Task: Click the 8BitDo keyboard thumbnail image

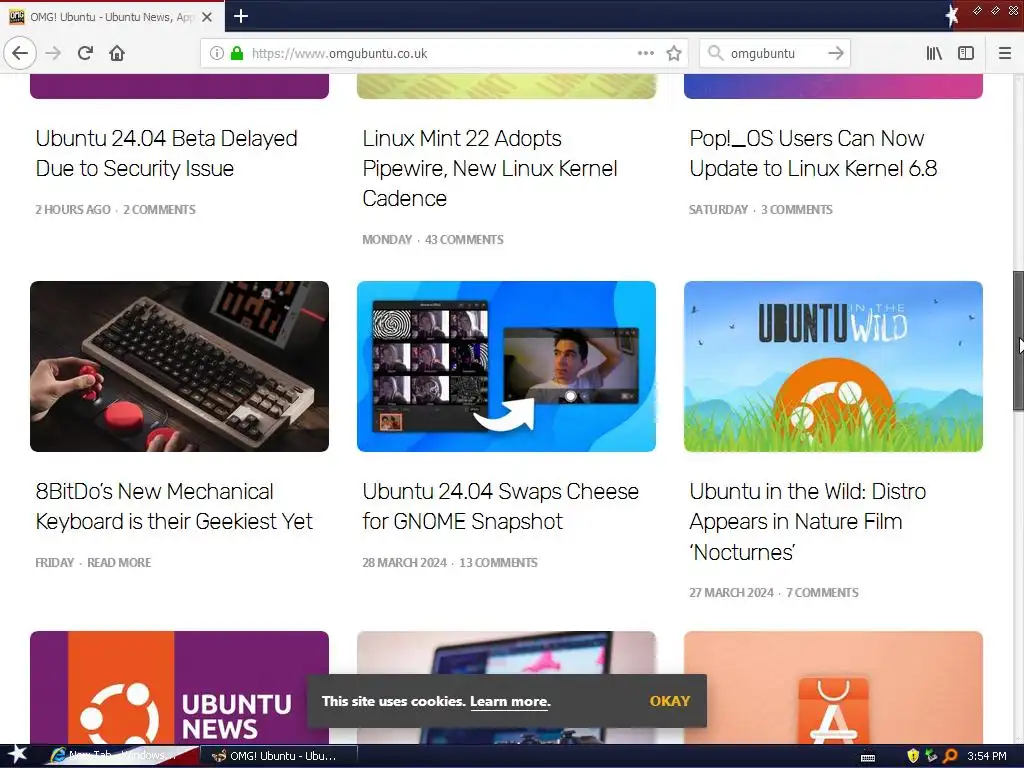Action: click(180, 366)
